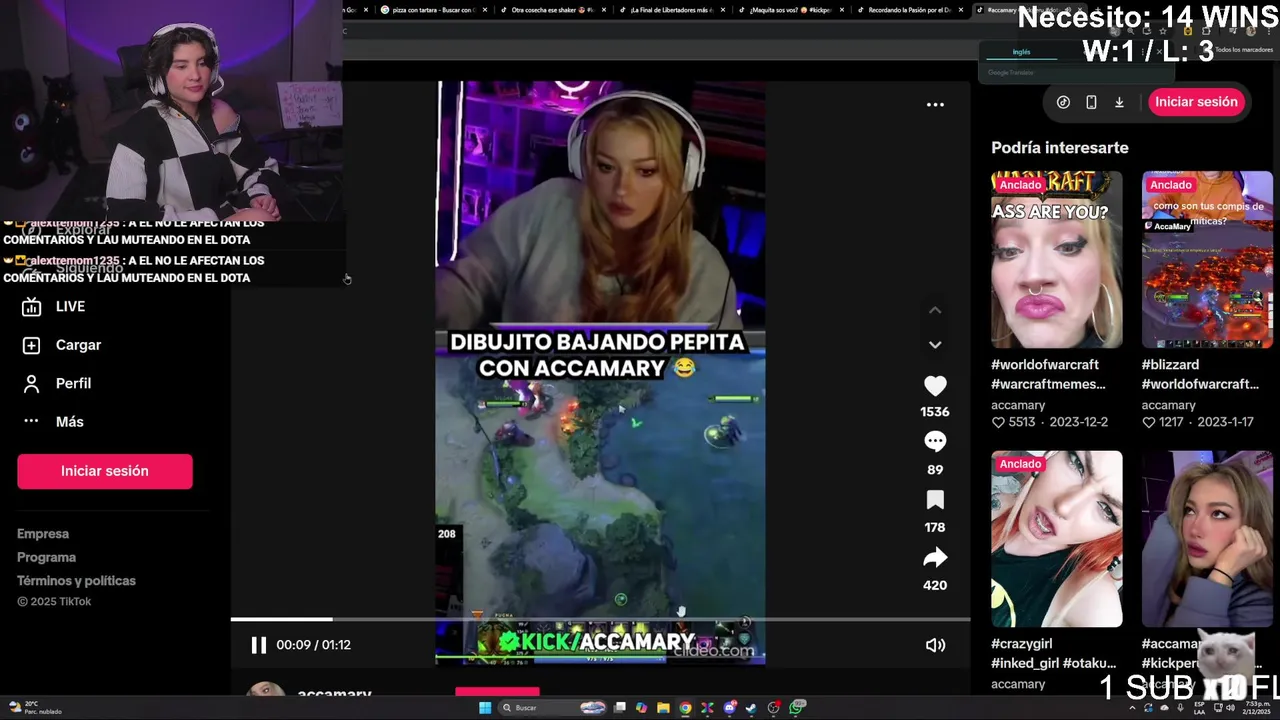Open the three-dots options above the video
The width and height of the screenshot is (1280, 720).
pyautogui.click(x=935, y=104)
